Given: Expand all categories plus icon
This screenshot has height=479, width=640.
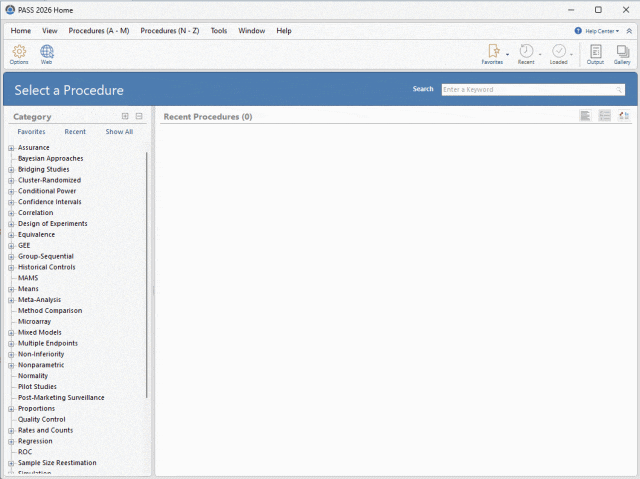Looking at the screenshot, I should pos(125,116).
